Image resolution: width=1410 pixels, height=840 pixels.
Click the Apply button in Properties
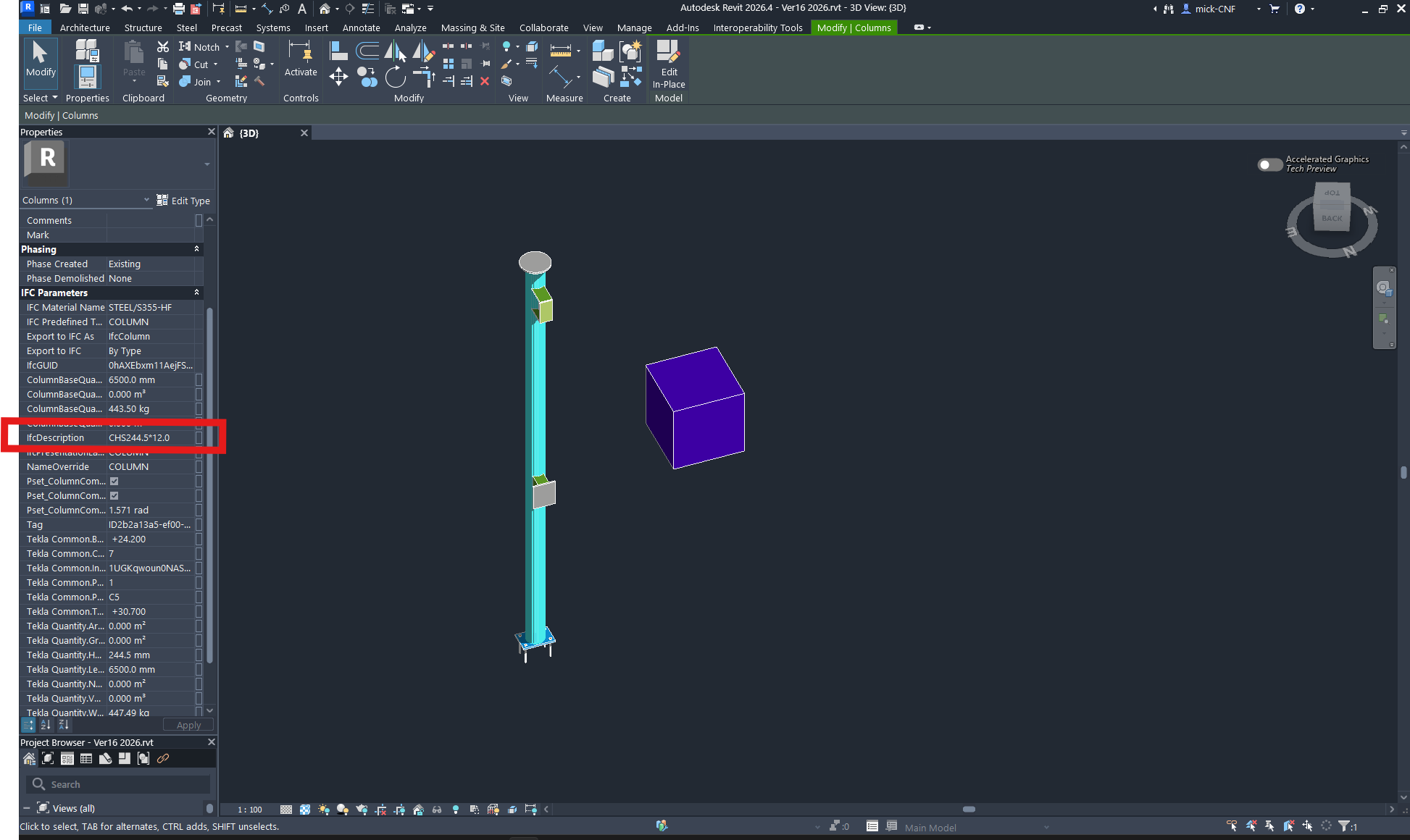click(x=188, y=725)
